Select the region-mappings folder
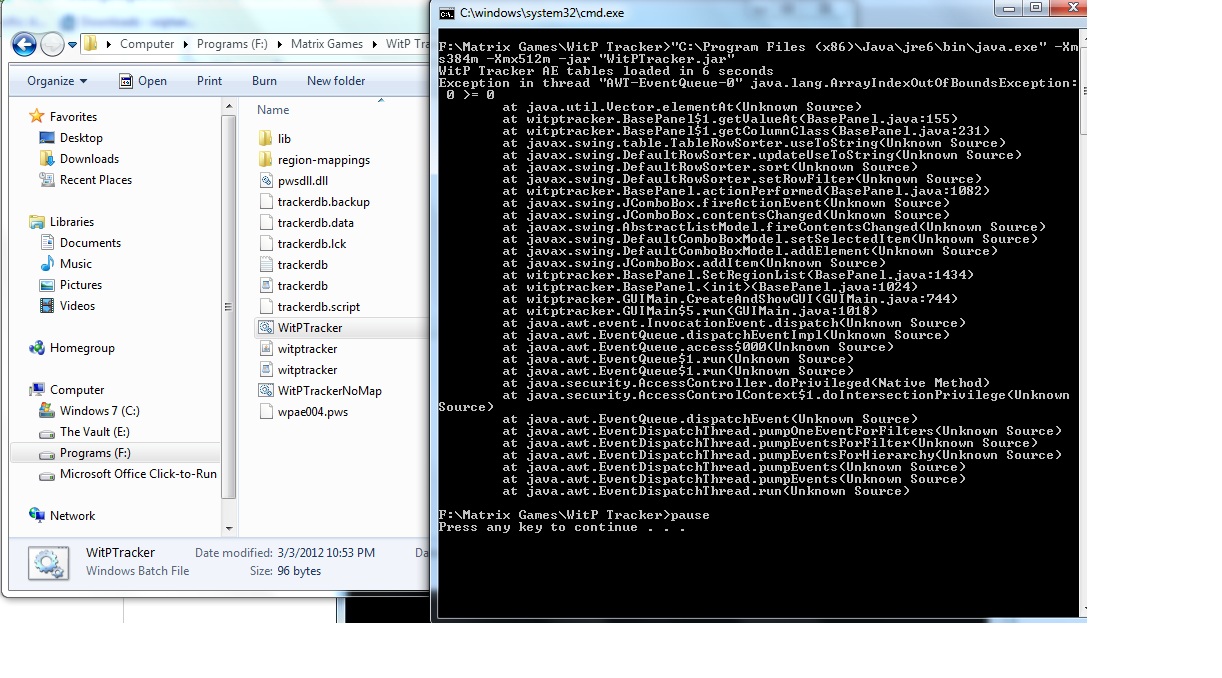This screenshot has height=678, width=1222. click(x=313, y=160)
